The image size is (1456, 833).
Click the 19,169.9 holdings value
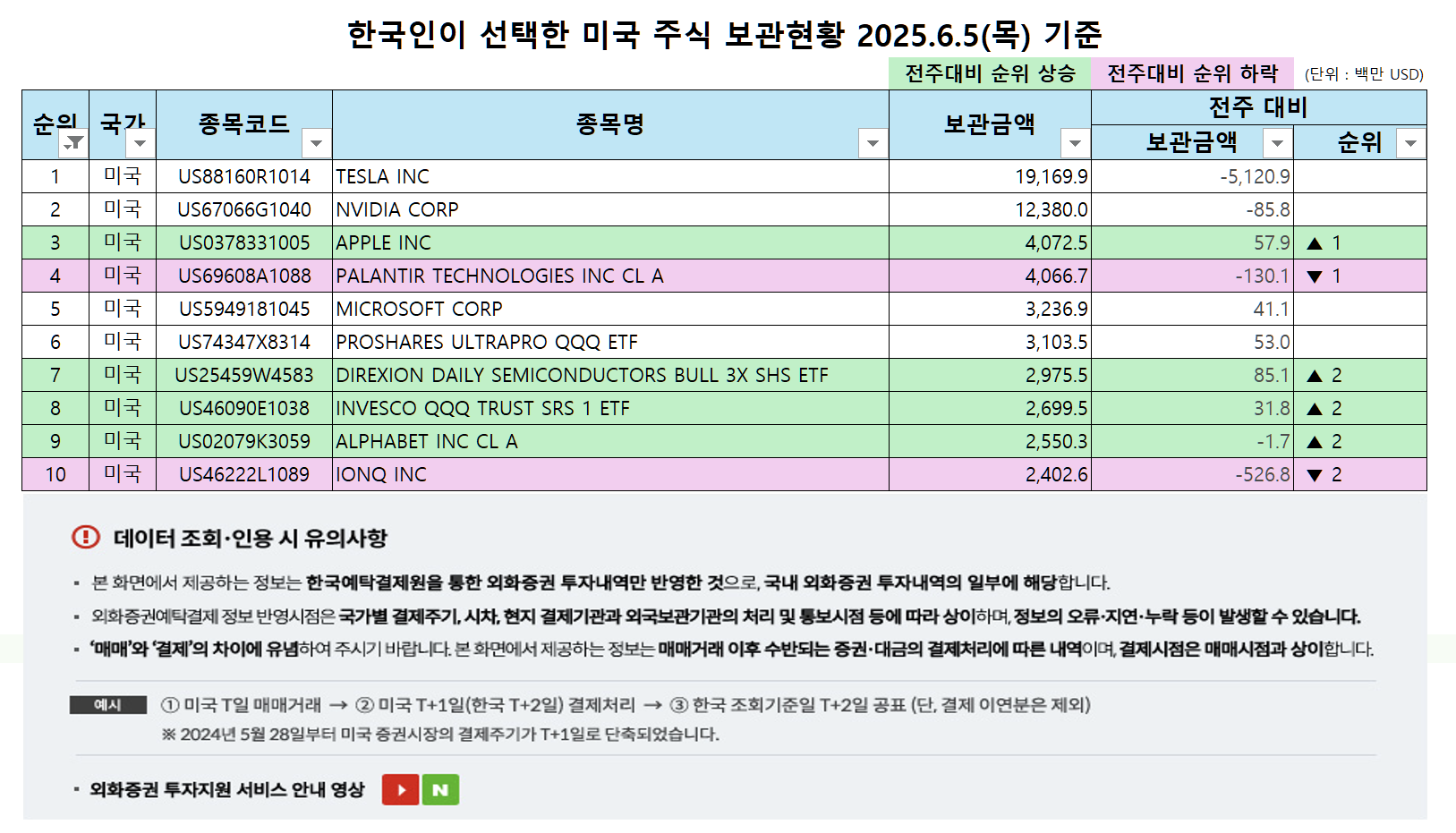click(1052, 177)
